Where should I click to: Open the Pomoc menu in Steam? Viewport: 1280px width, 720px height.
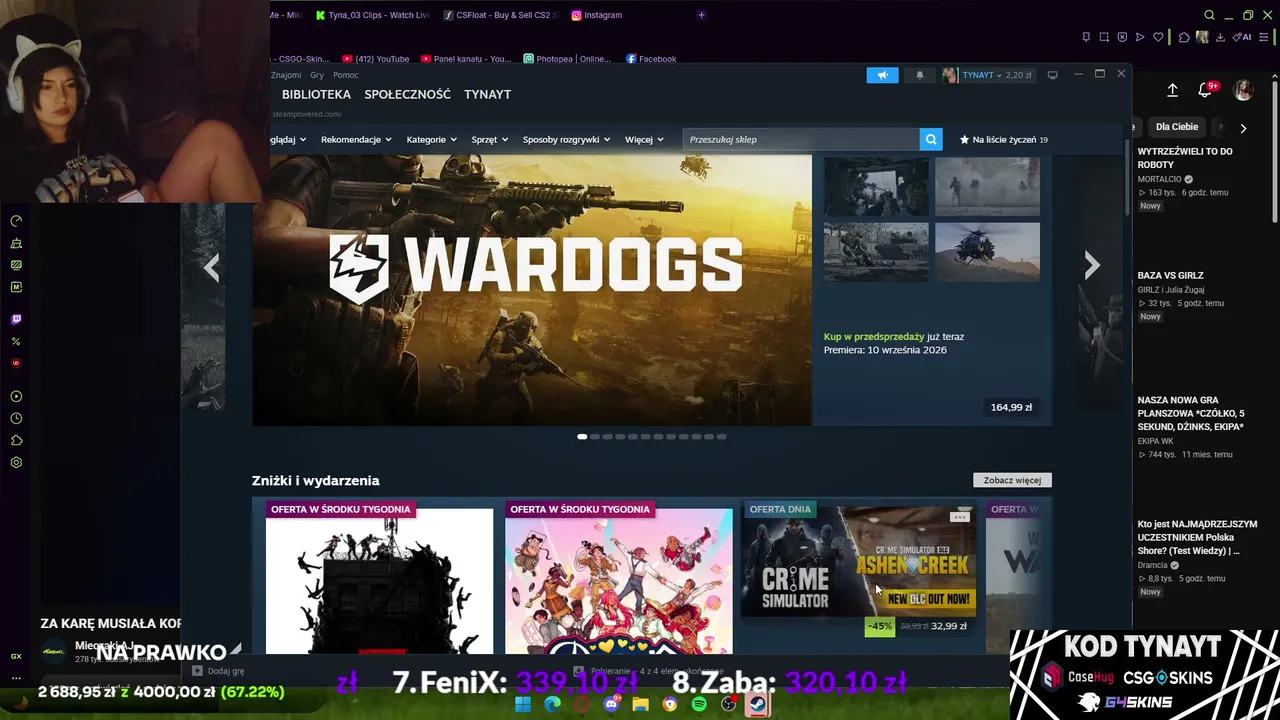point(346,75)
